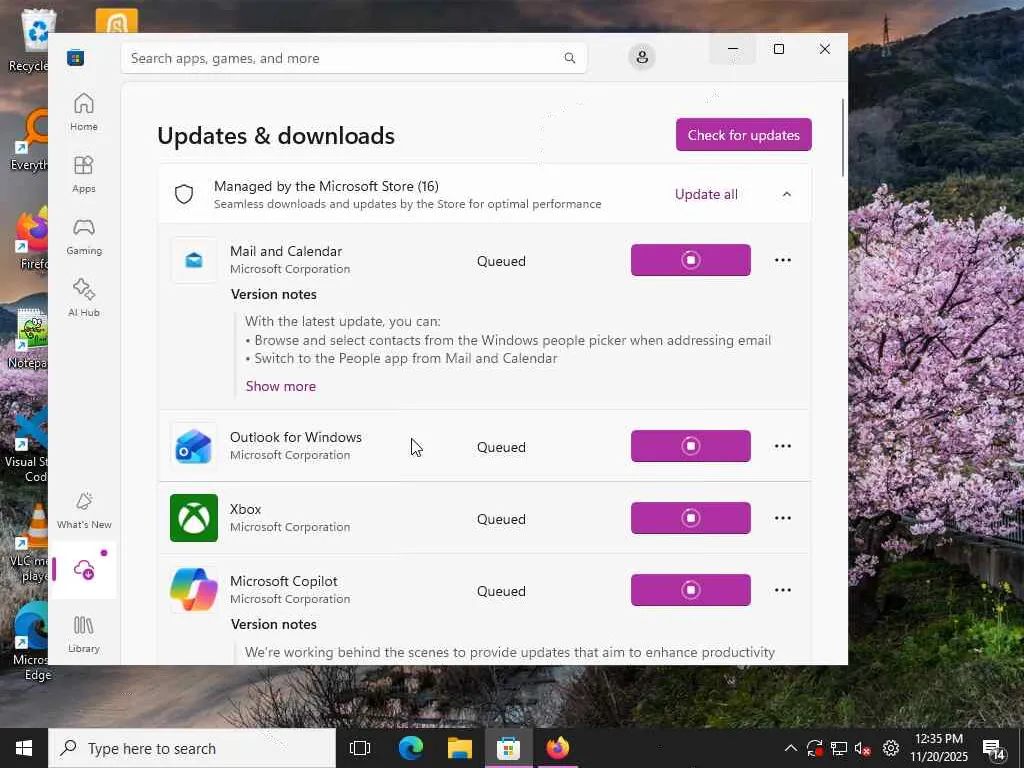Stop the queued Outlook for Windows update
The image size is (1024, 768).
pyautogui.click(x=690, y=446)
